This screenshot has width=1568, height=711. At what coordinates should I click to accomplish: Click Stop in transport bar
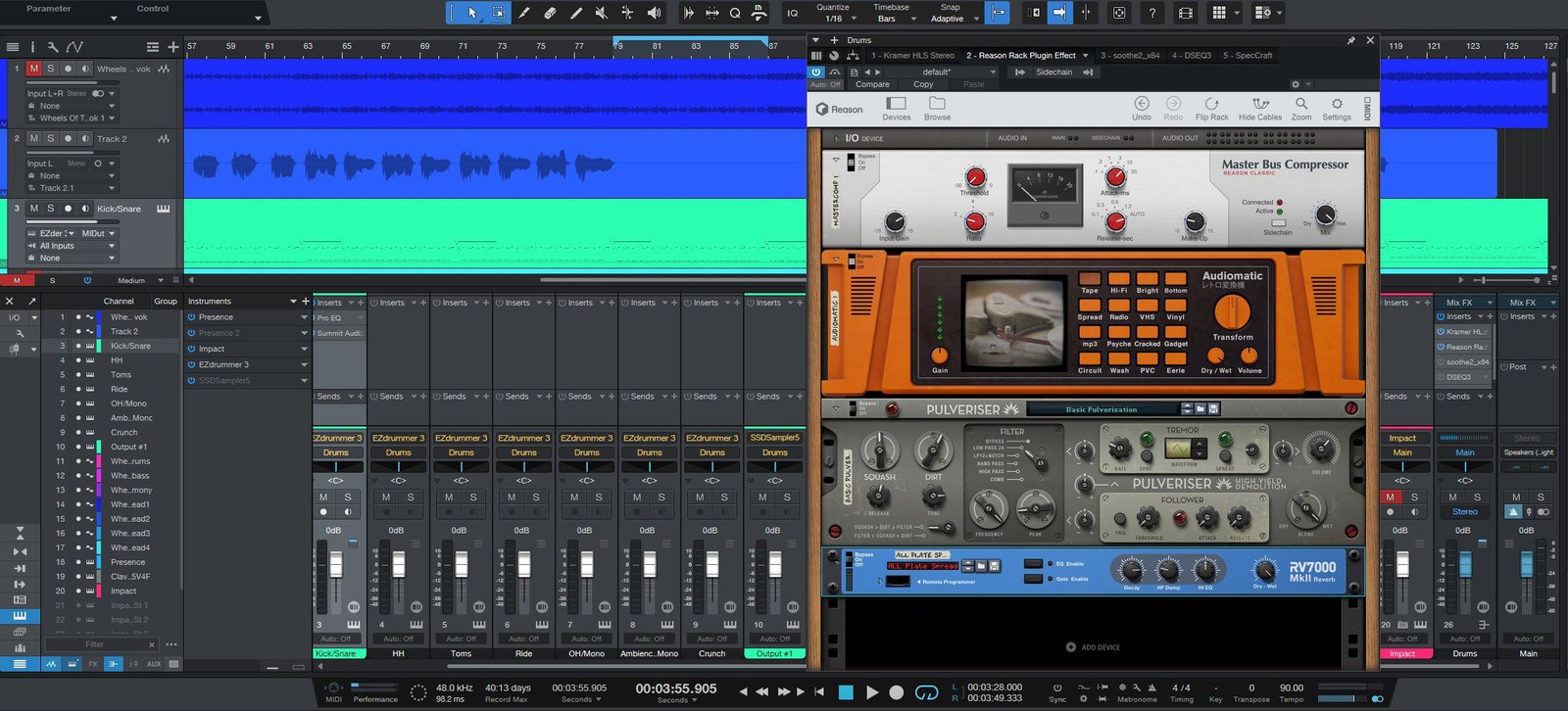tap(847, 691)
